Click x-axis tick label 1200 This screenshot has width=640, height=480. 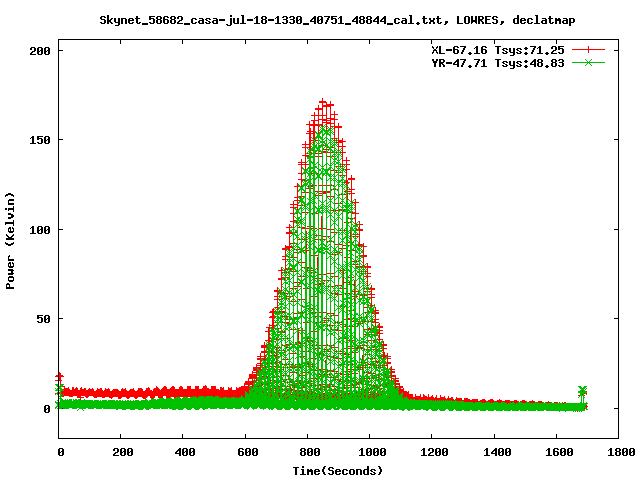[x=434, y=452]
